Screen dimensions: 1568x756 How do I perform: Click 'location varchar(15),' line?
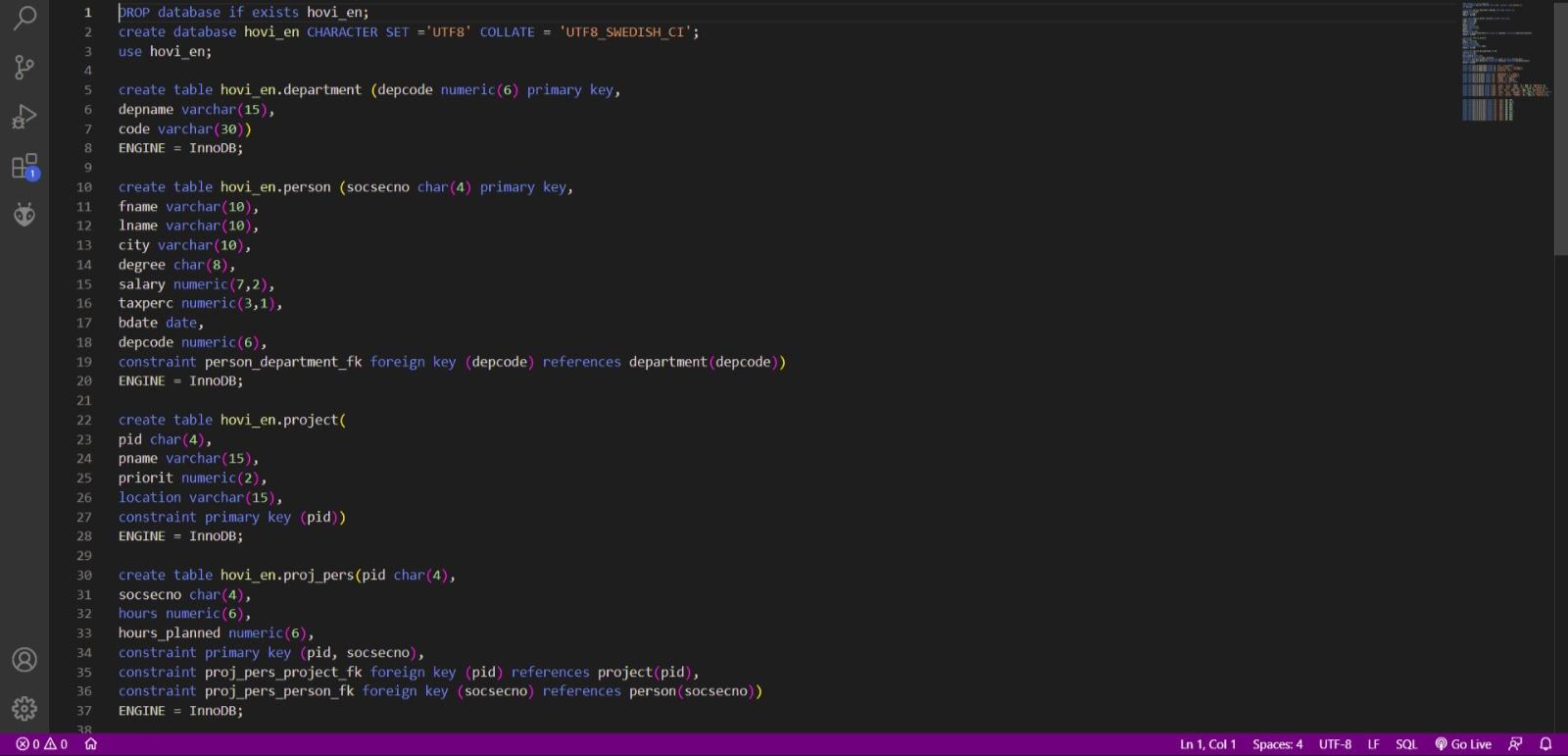(201, 498)
